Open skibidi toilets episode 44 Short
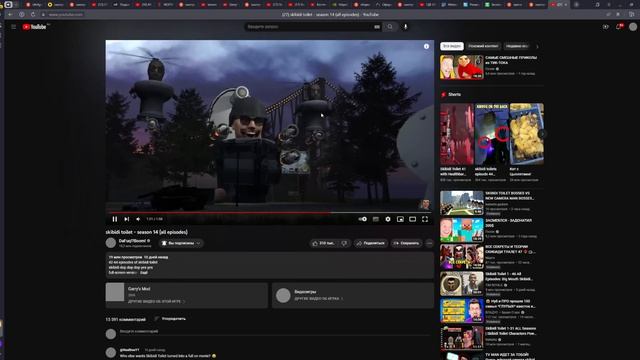640x360 pixels. [x=491, y=134]
